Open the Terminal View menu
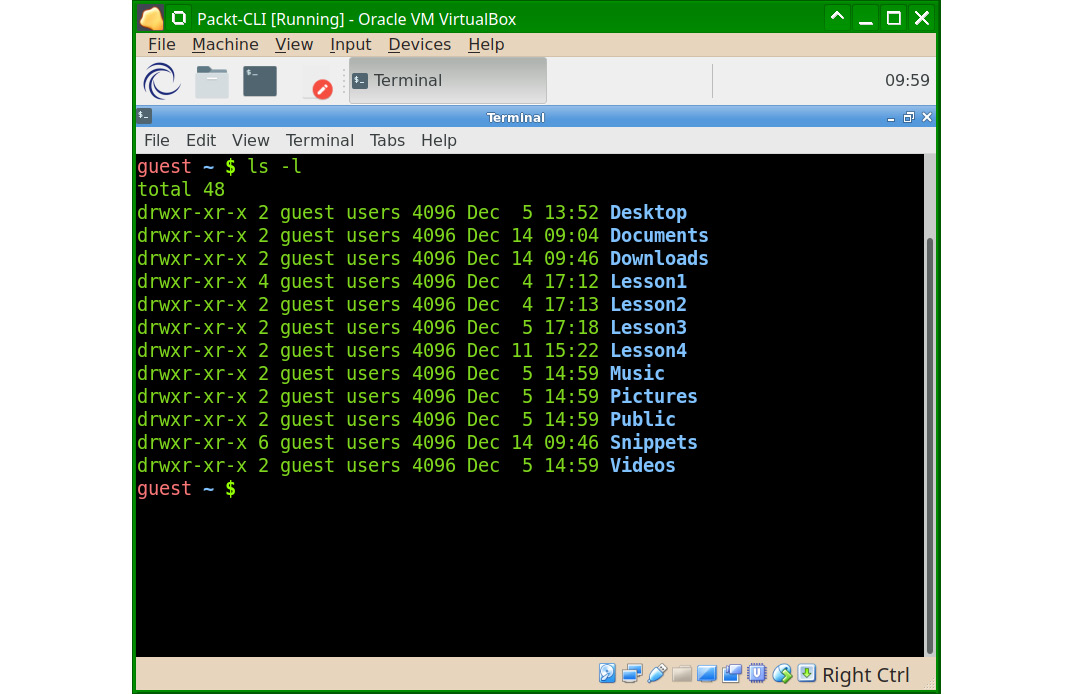Image resolution: width=1073 pixels, height=694 pixels. pos(250,140)
